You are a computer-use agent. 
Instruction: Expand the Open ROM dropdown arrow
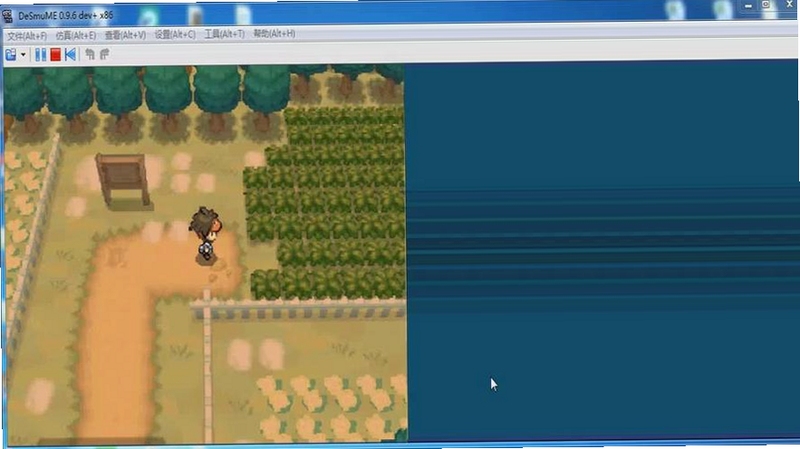tap(23, 55)
